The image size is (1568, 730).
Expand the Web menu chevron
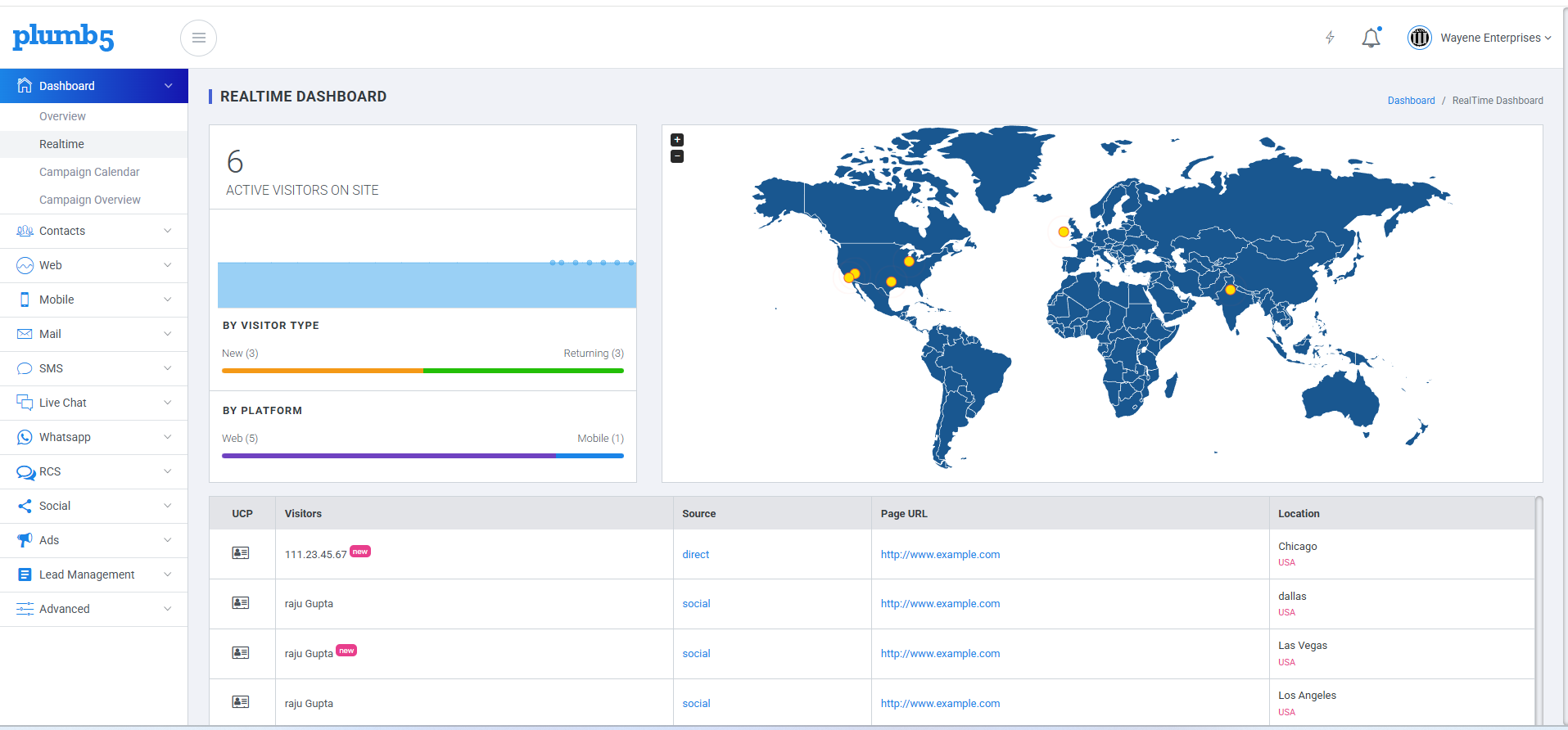[168, 265]
